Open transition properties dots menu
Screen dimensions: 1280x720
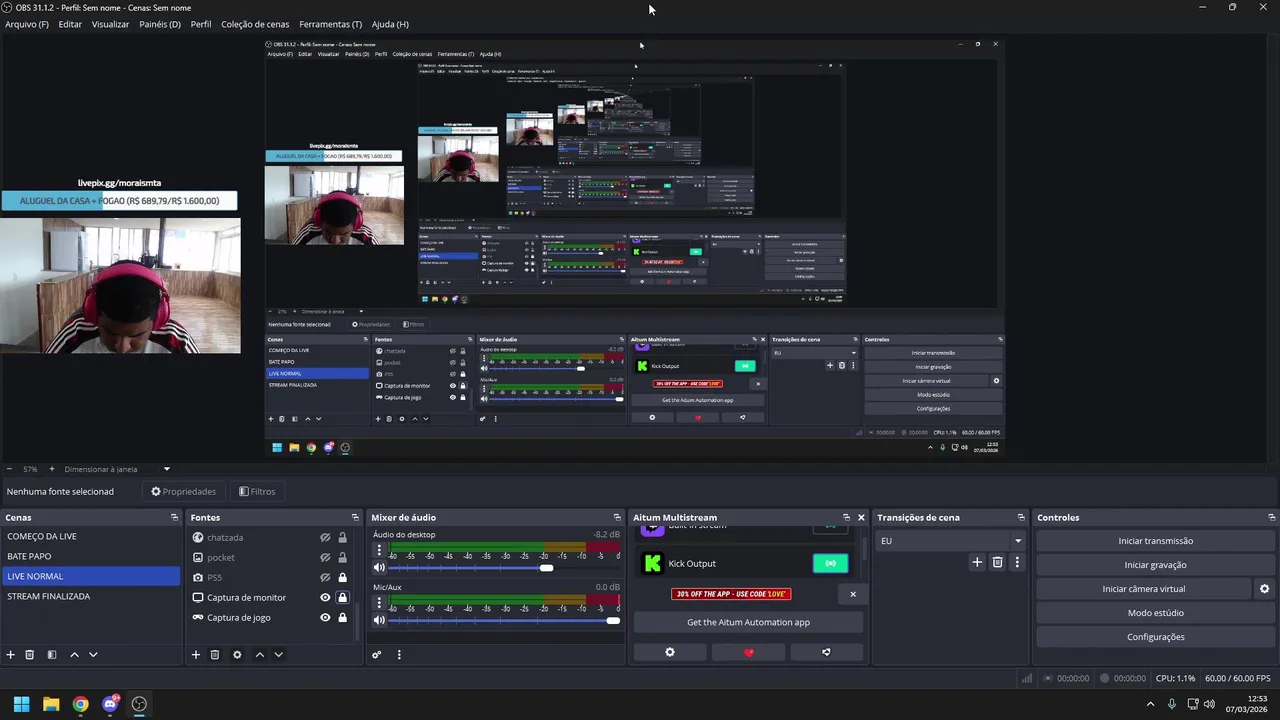point(1017,563)
